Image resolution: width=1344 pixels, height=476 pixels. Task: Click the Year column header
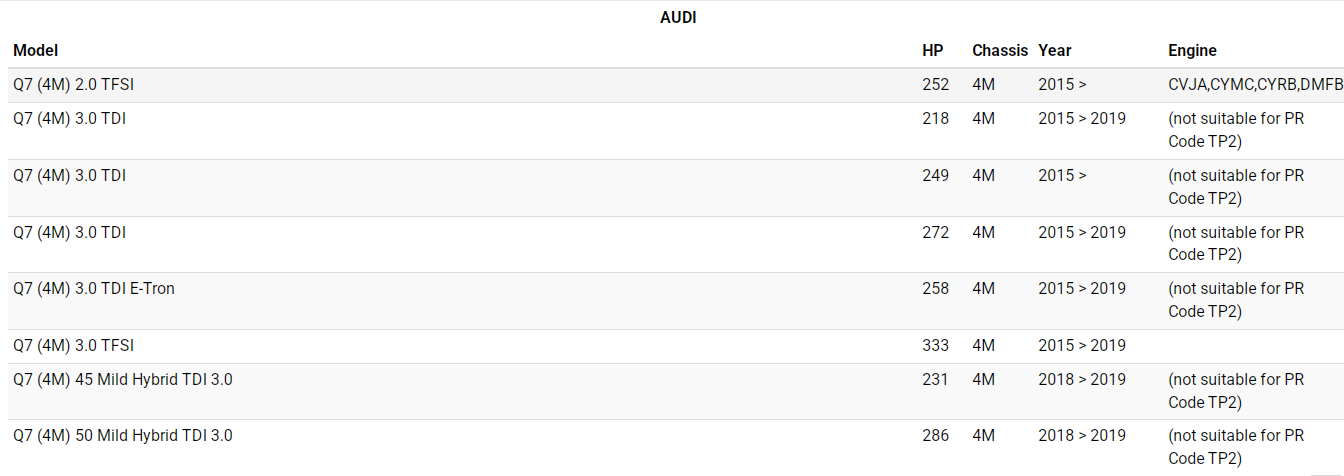pos(1054,50)
